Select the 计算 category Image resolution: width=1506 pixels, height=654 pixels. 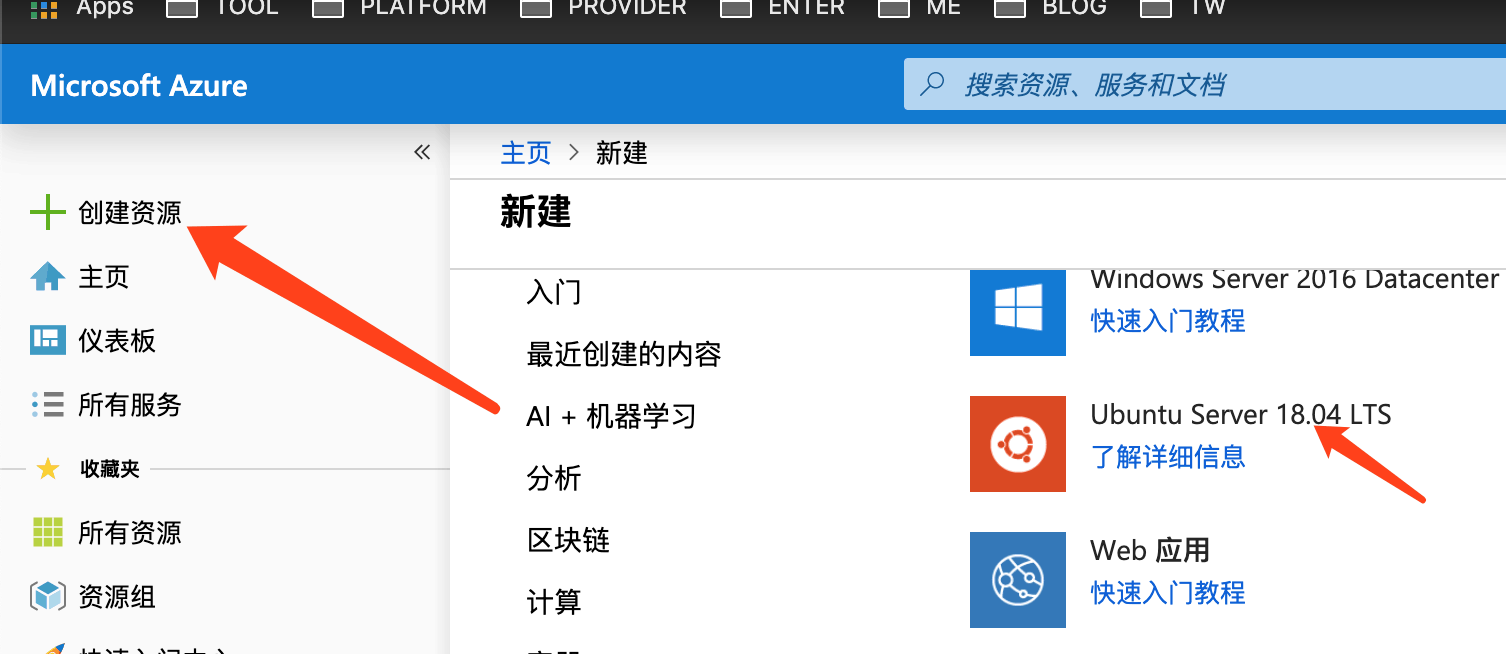(x=554, y=602)
